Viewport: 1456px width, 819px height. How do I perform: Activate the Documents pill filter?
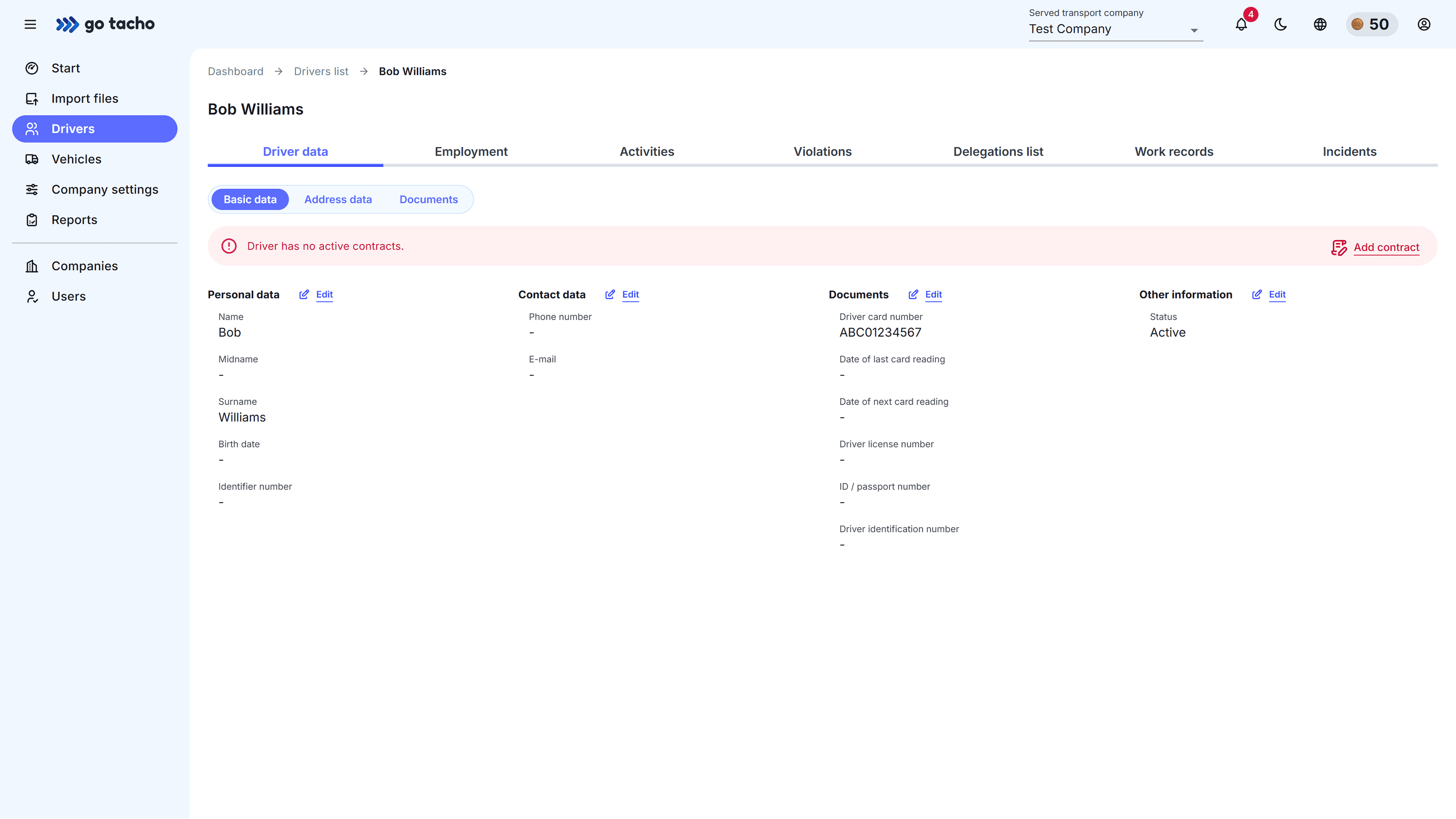click(428, 199)
